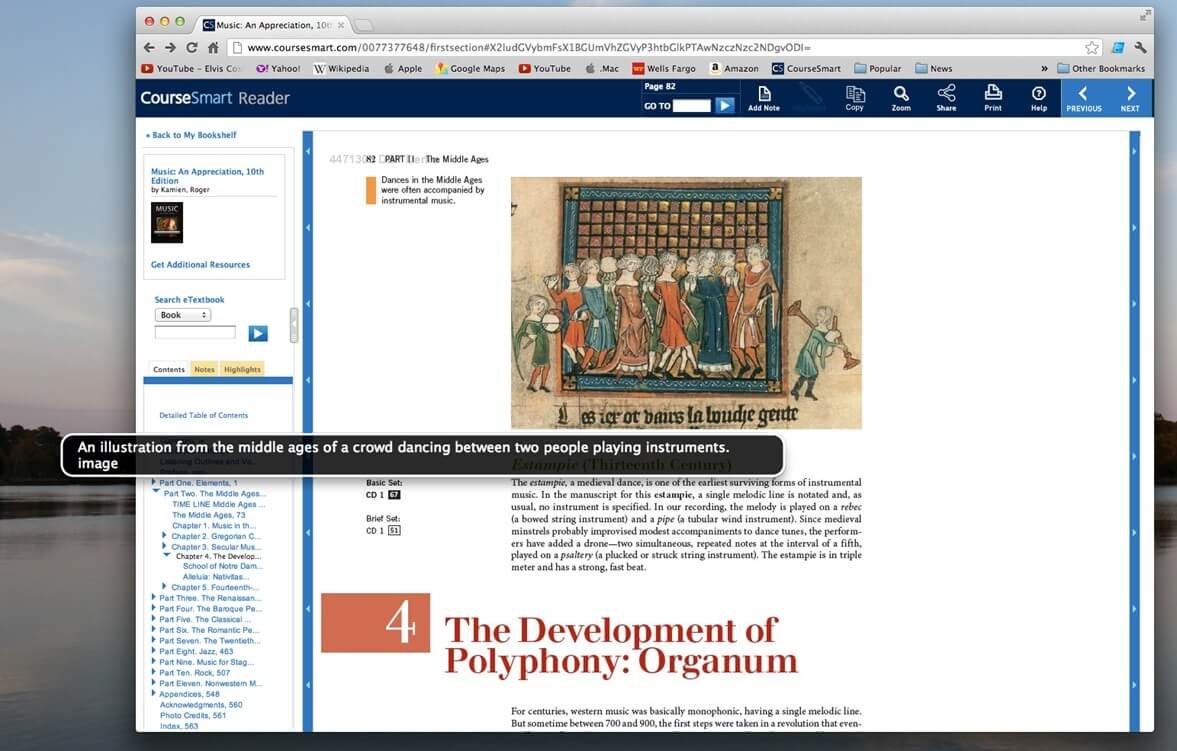Viewport: 1177px width, 751px height.
Task: Expand Part One. Elements in contents
Action: point(154,482)
